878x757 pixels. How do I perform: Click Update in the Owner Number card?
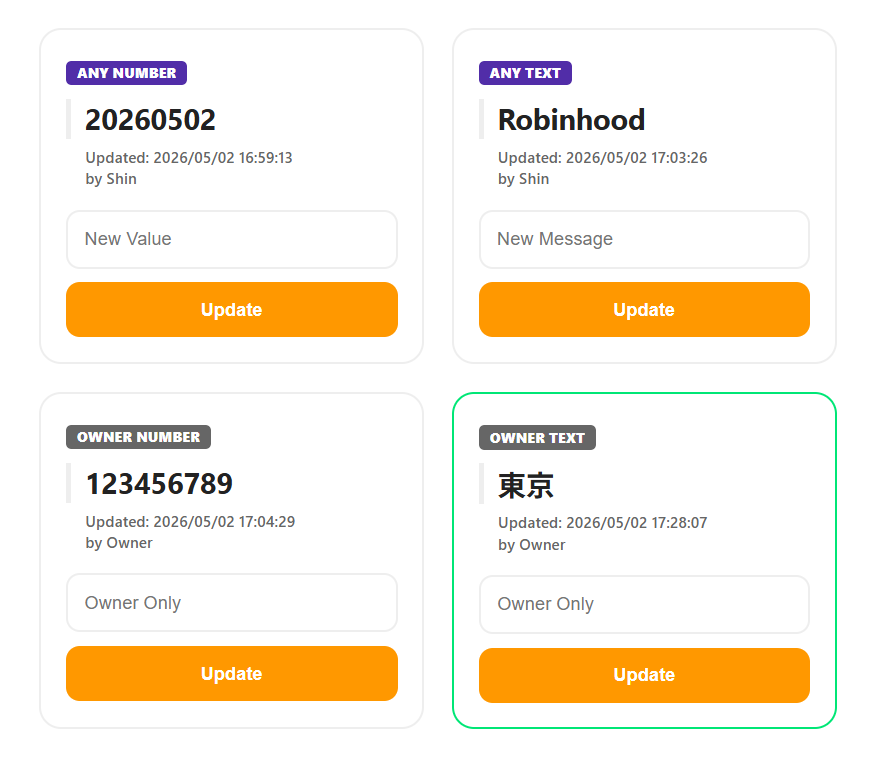coord(232,674)
